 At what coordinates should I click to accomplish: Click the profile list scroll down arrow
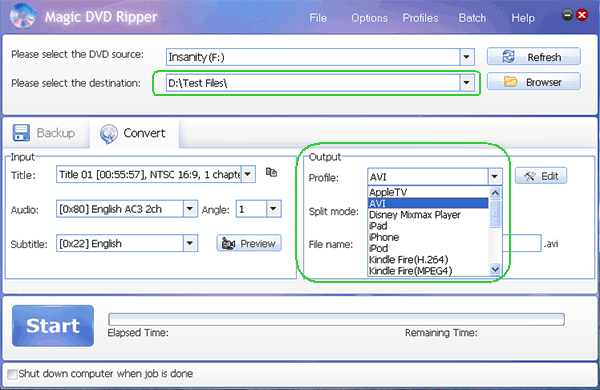495,269
